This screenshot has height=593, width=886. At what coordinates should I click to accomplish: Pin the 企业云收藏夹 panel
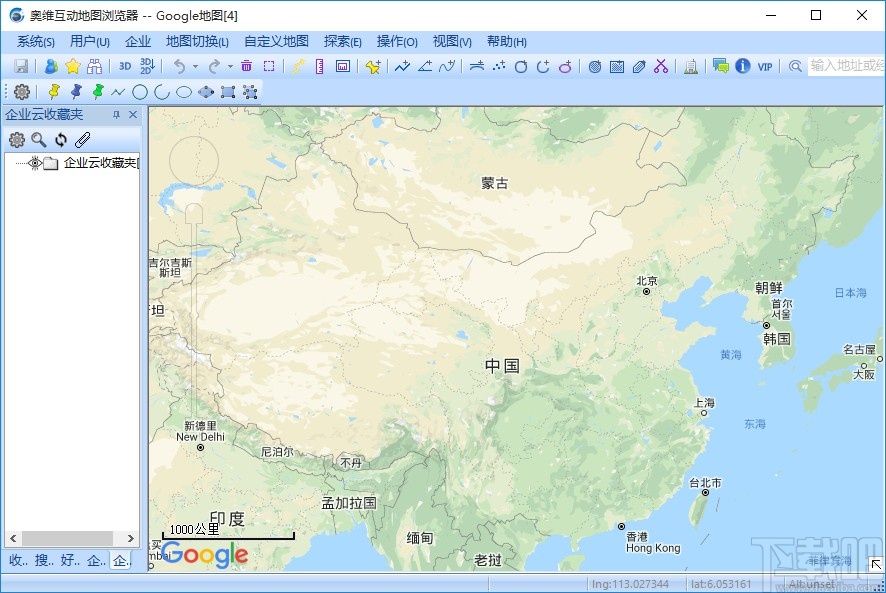116,114
